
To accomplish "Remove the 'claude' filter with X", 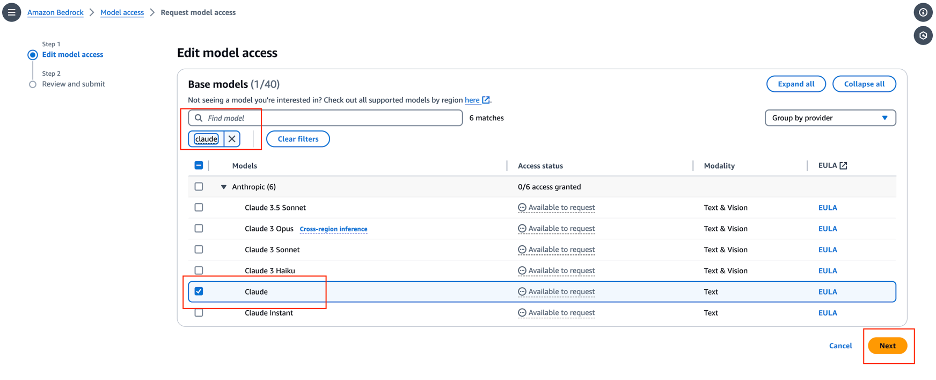I will [232, 139].
